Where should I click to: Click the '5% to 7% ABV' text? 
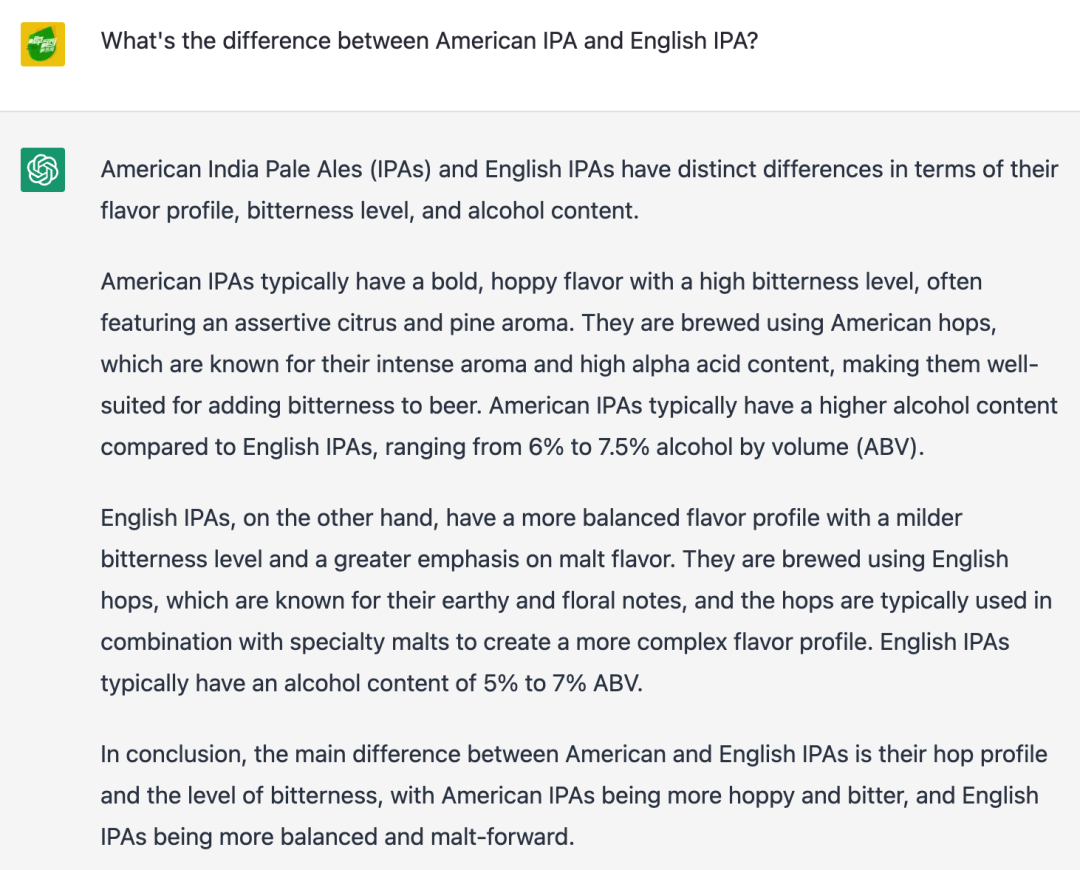click(563, 683)
